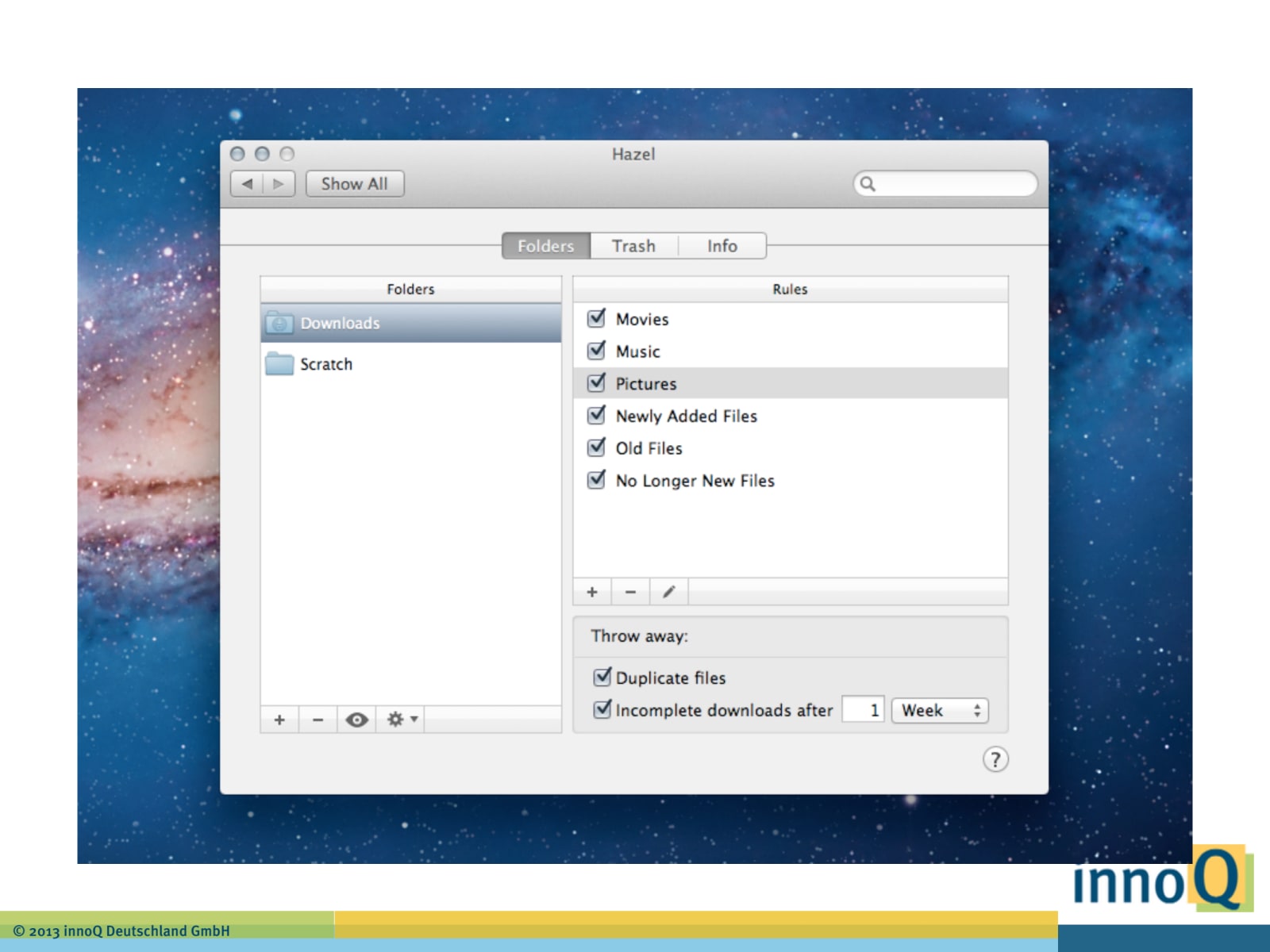Screen dimensions: 1270x952
Task: Select the Scratch folder row
Action: coord(411,364)
